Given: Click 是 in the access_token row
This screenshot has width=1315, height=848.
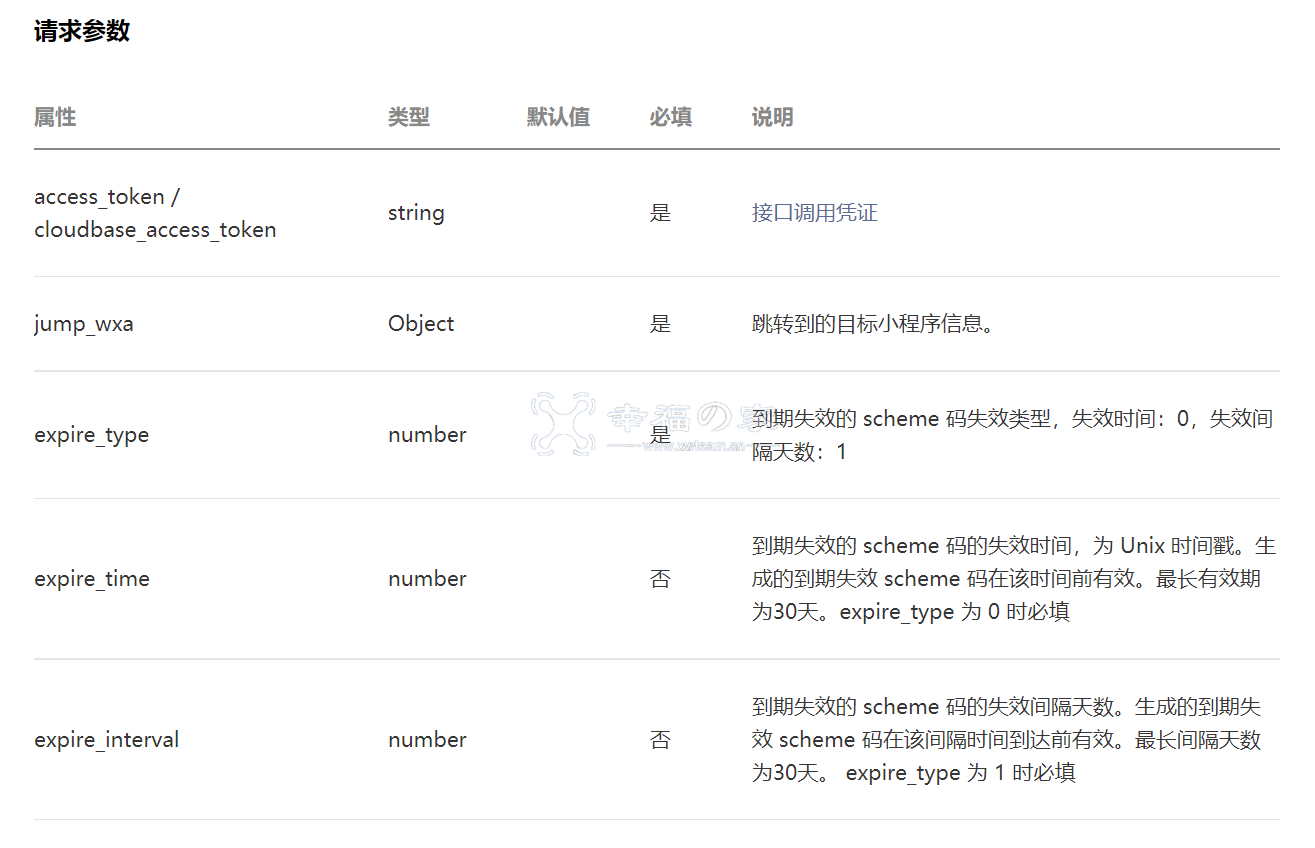Looking at the screenshot, I should pos(660,213).
